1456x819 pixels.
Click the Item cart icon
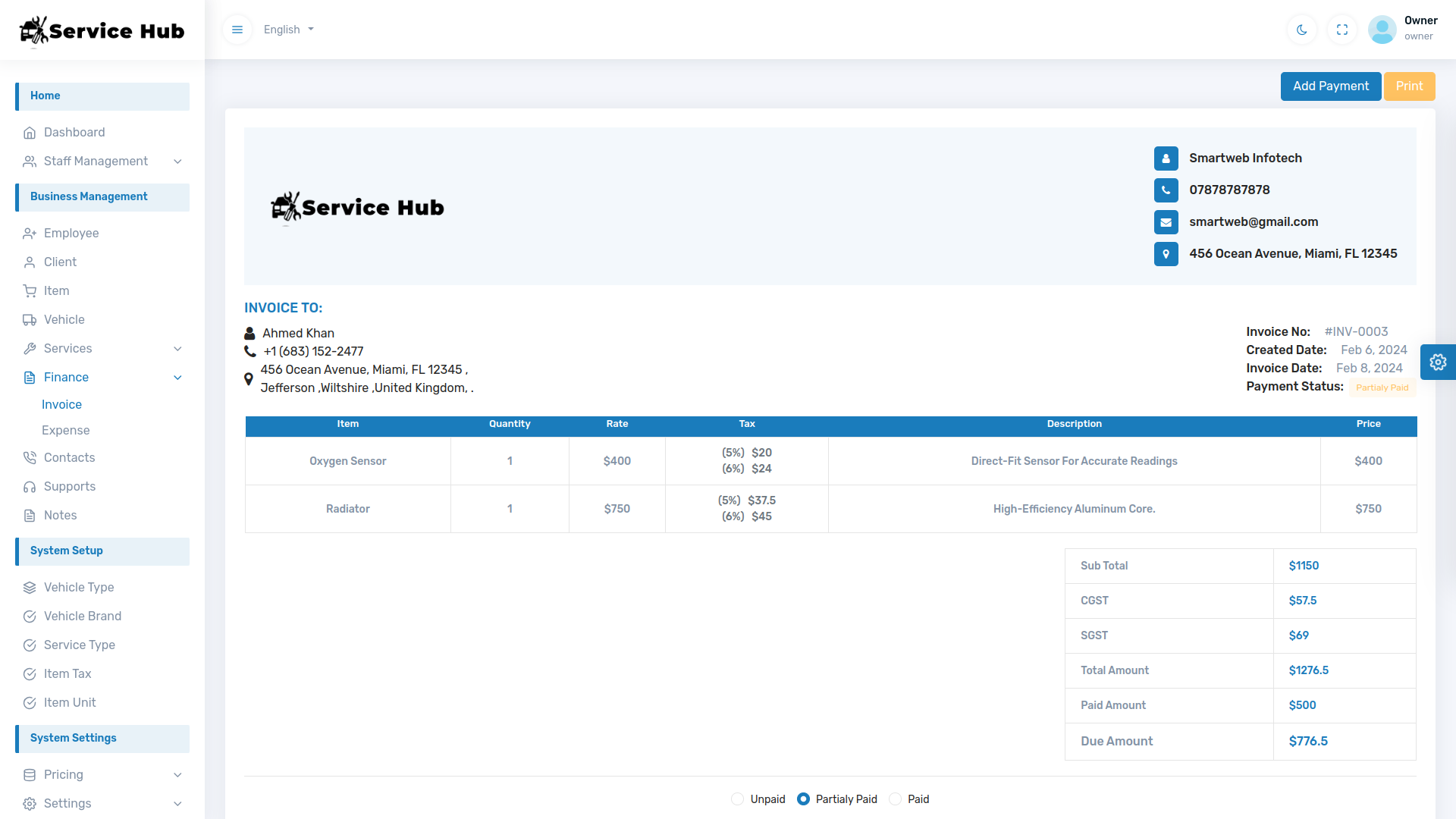(x=30, y=291)
